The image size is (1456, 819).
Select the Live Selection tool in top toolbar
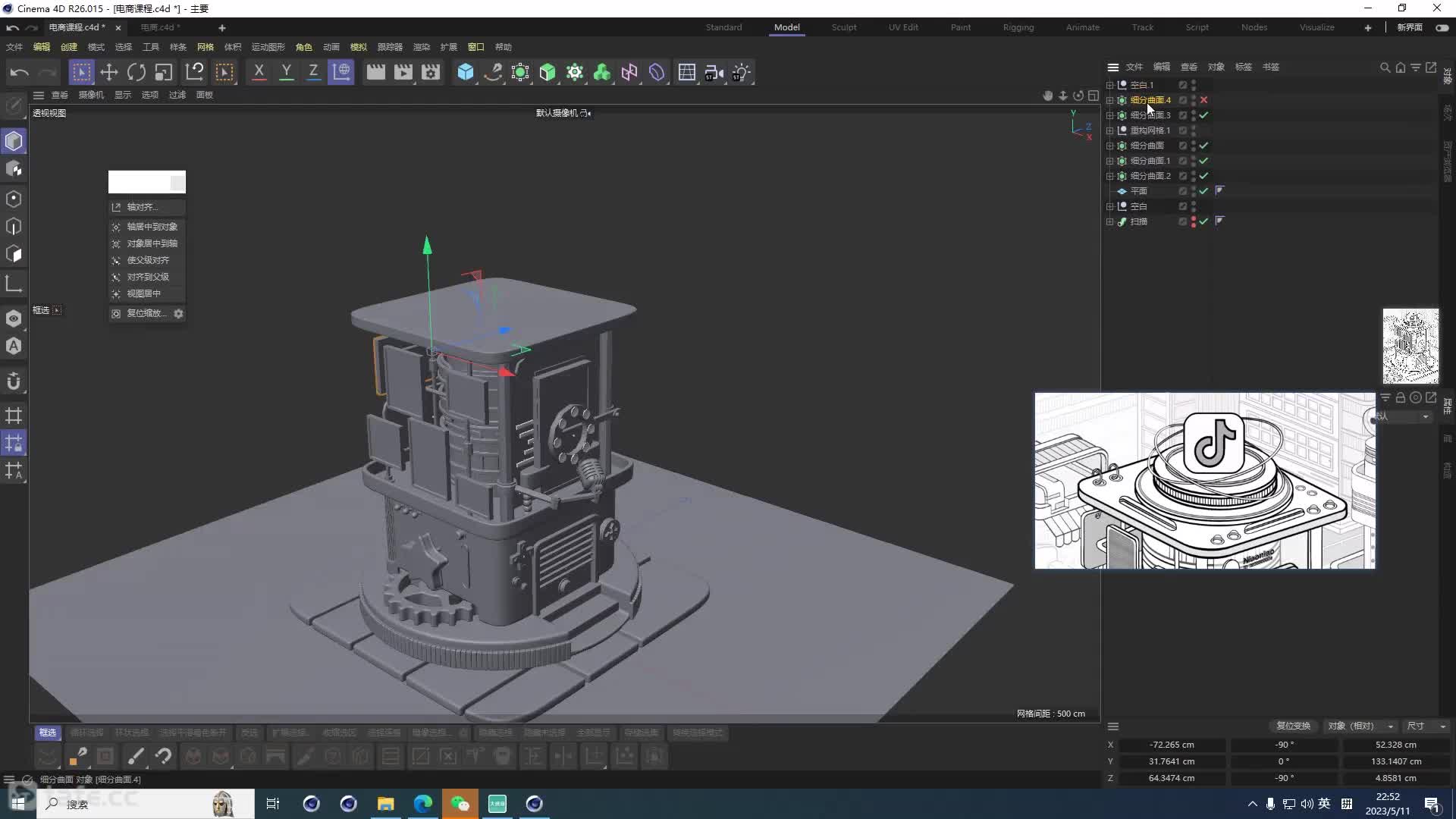click(81, 72)
